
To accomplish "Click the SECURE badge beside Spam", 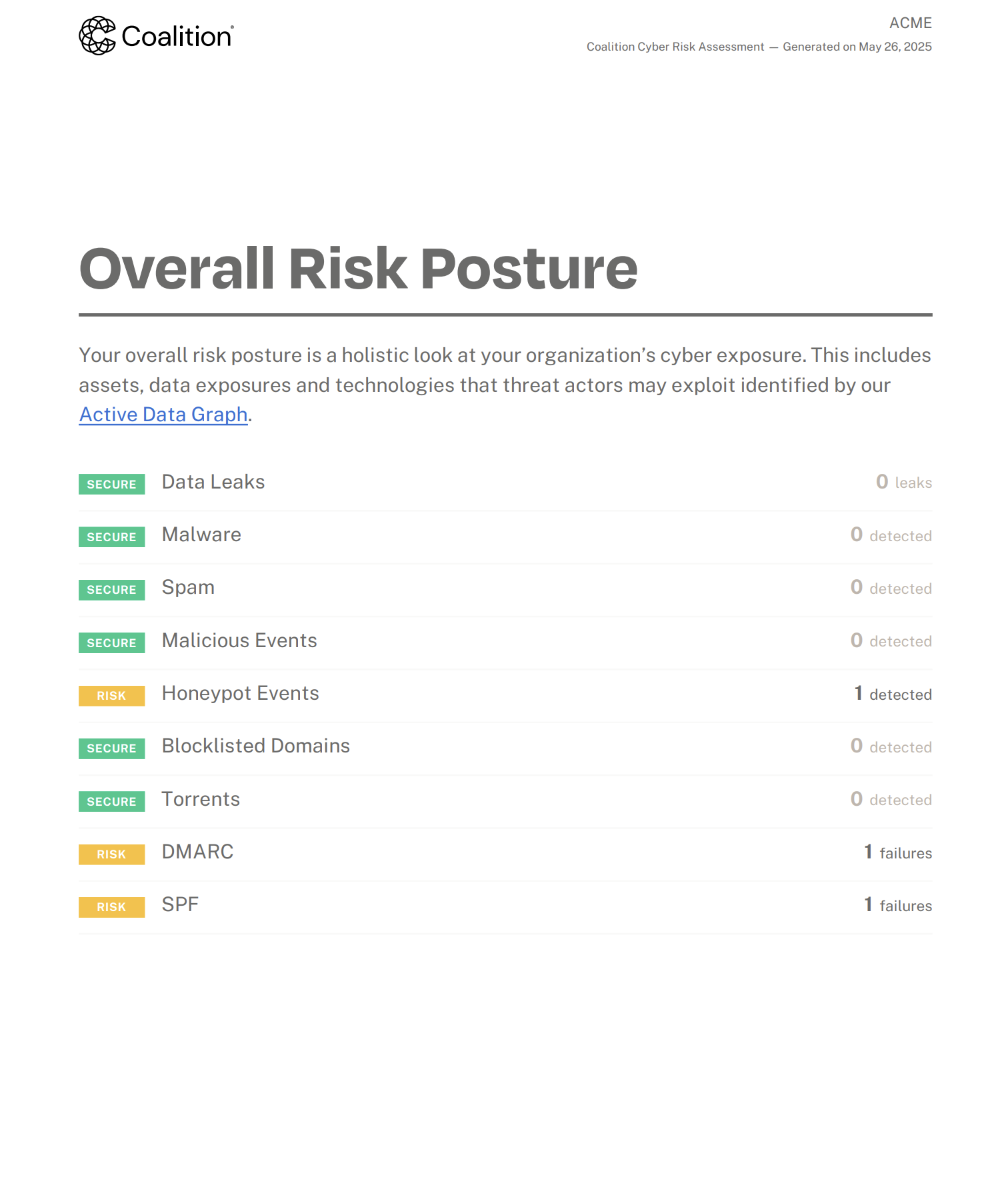I will [x=111, y=590].
